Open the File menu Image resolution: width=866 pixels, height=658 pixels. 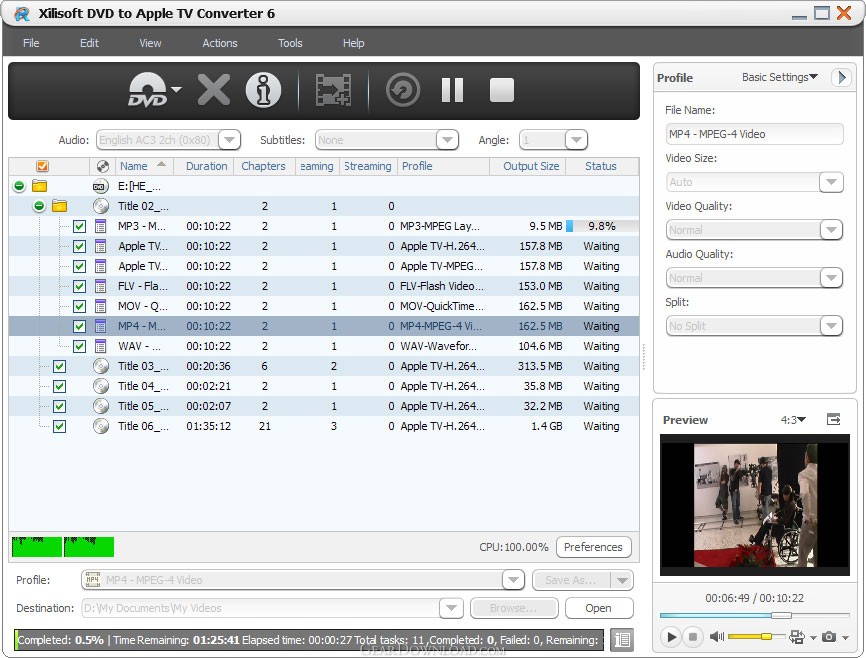click(31, 43)
